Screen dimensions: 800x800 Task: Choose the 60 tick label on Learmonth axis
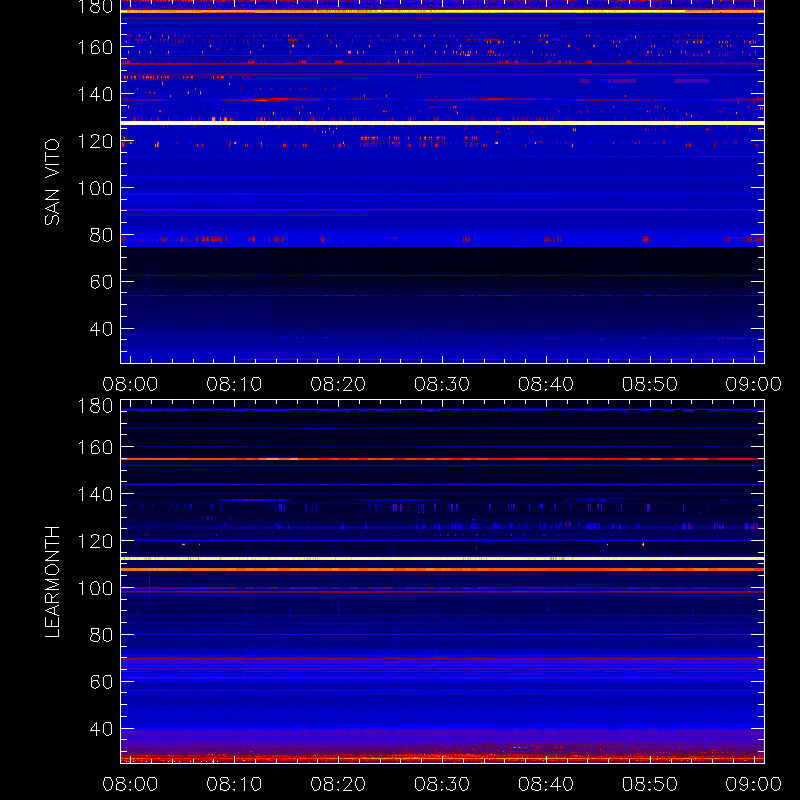pyautogui.click(x=102, y=682)
